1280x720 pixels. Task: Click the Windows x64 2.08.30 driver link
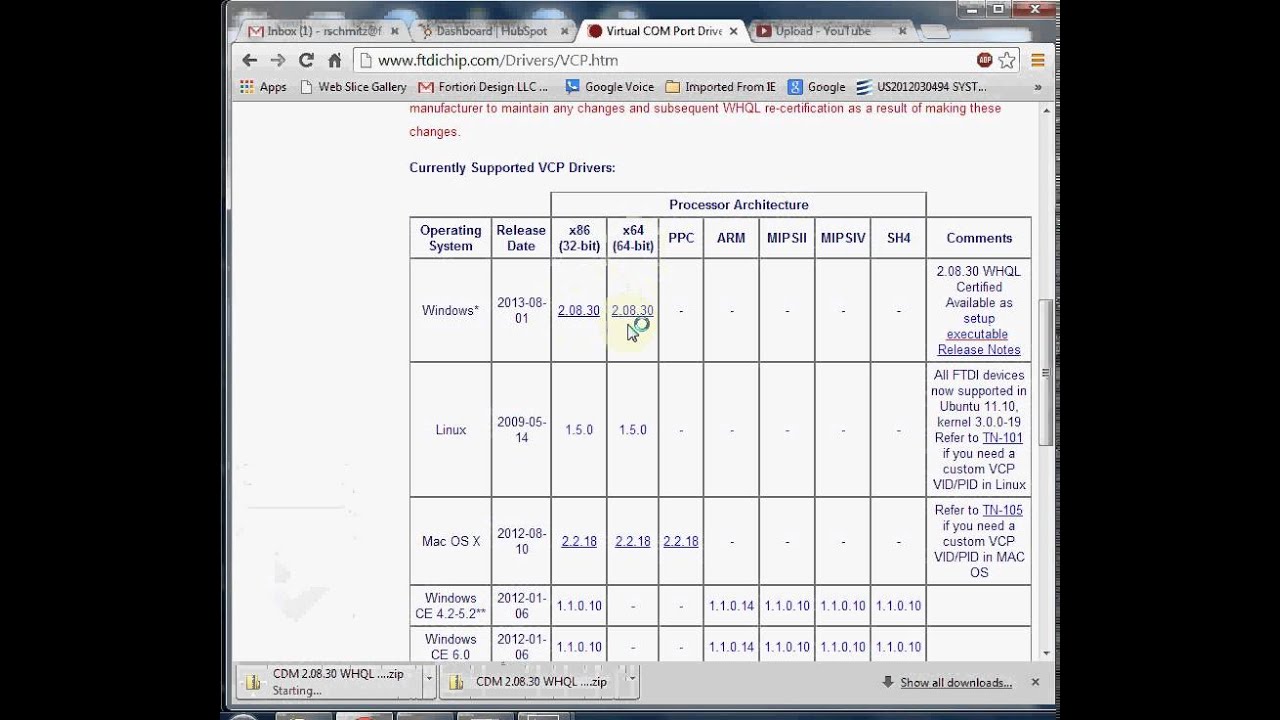[x=632, y=311]
